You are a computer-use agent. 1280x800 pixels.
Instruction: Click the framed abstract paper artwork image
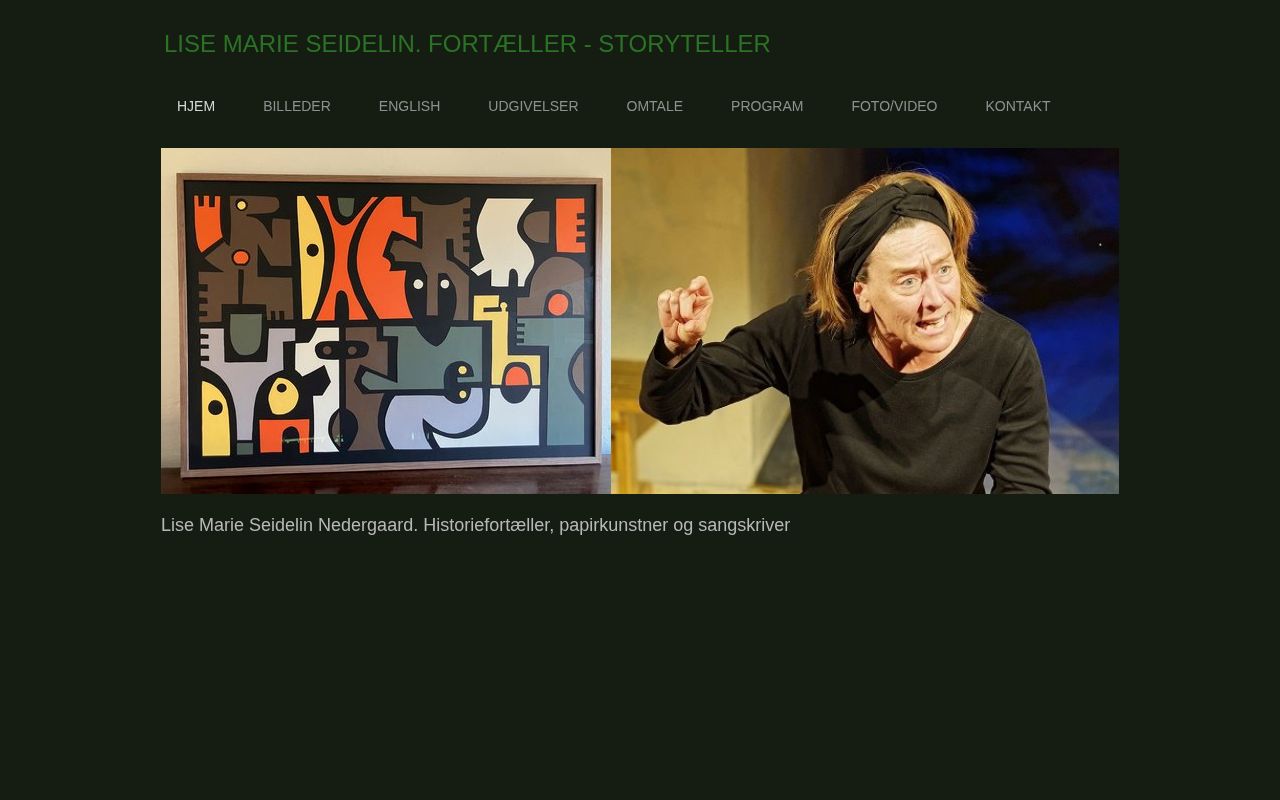point(386,321)
